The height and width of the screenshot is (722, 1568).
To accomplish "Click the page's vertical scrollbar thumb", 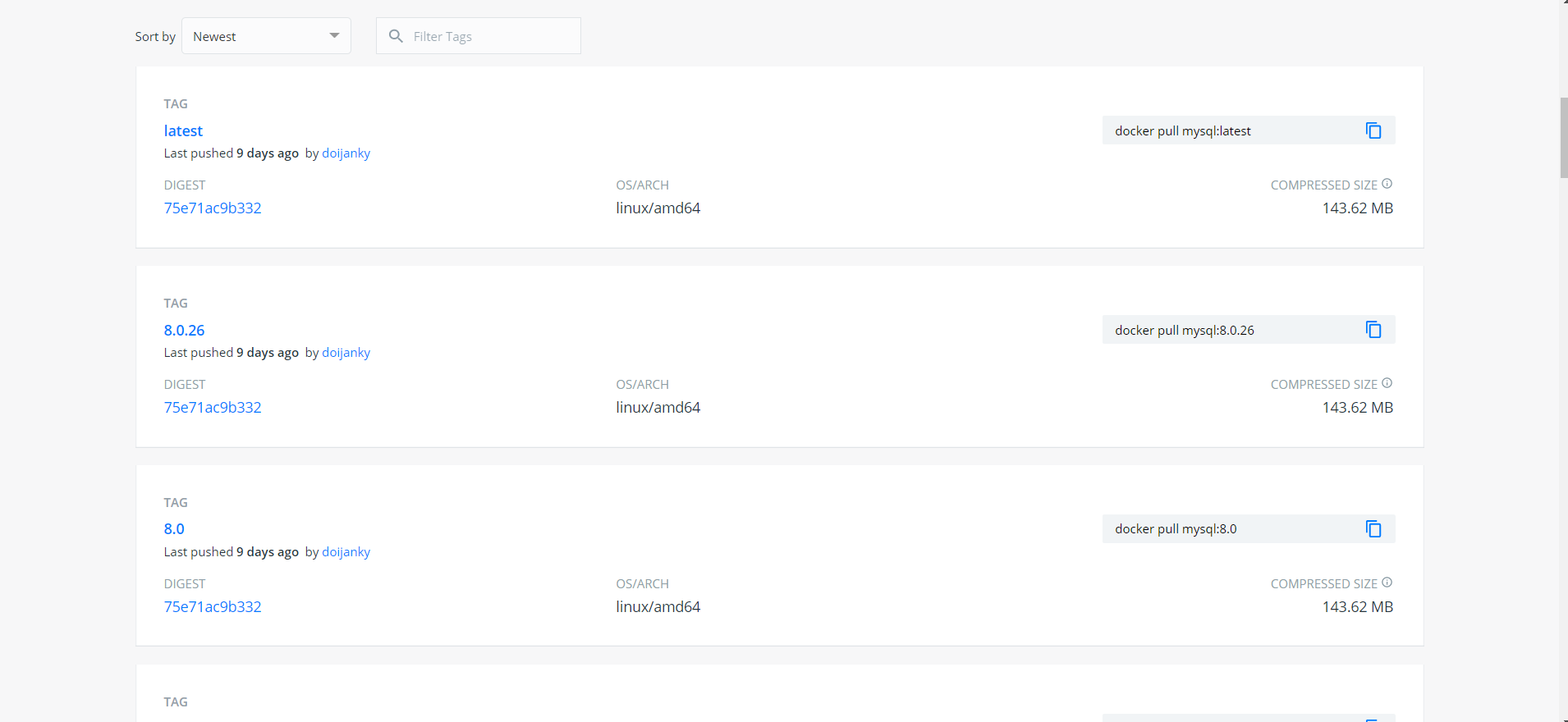I will [x=1564, y=137].
